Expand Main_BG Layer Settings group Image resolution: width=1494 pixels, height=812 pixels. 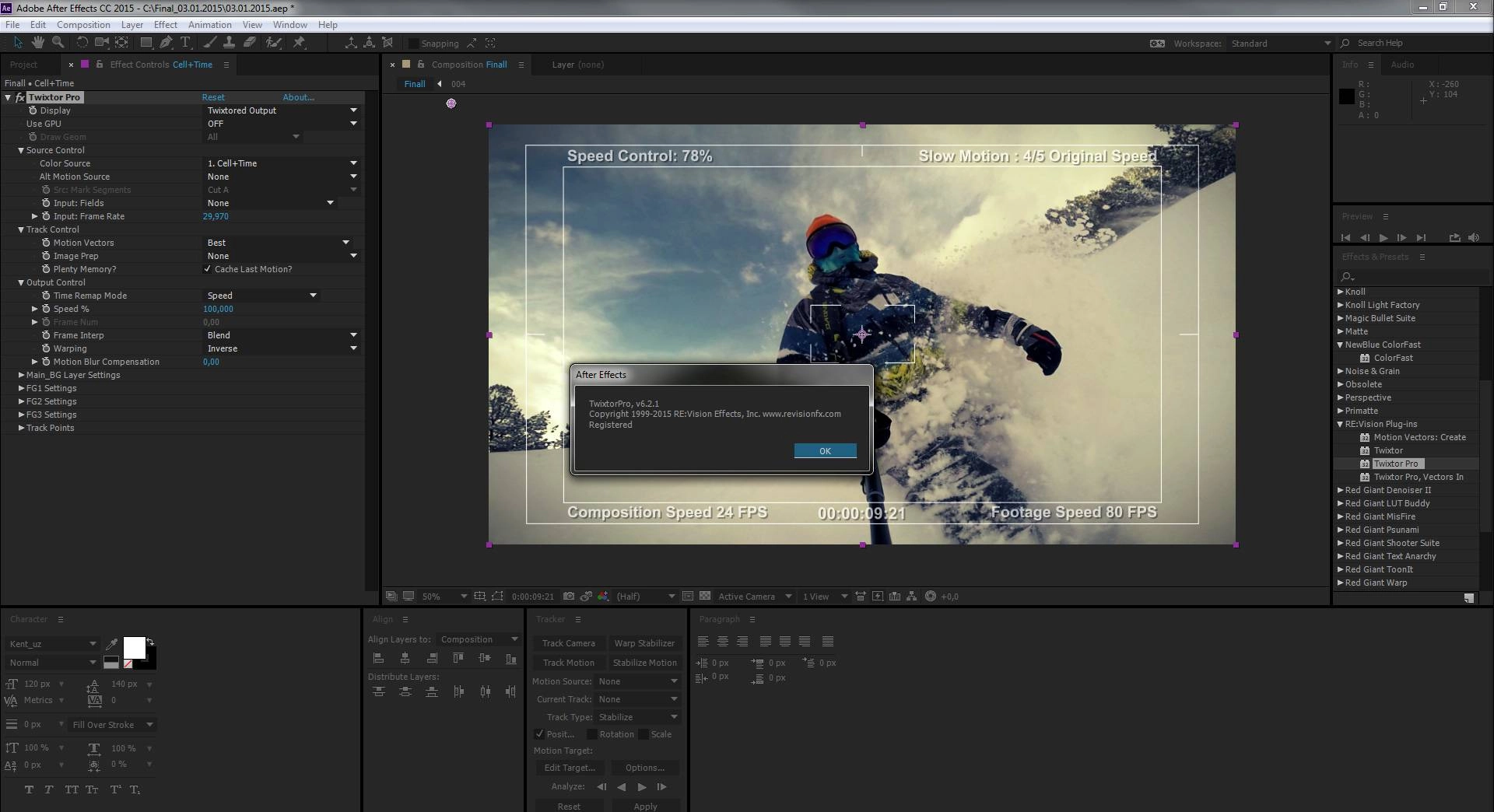21,375
